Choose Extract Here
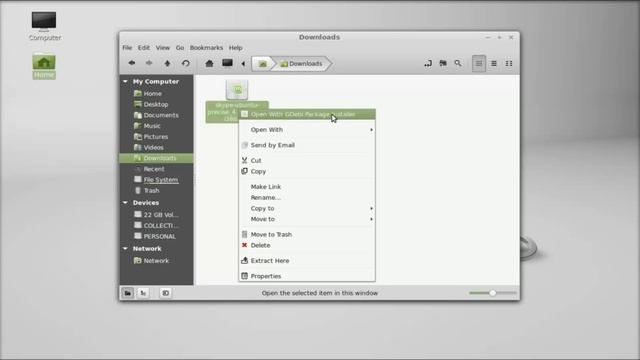Screen dimensions: 640x360 [x=307, y=261]
